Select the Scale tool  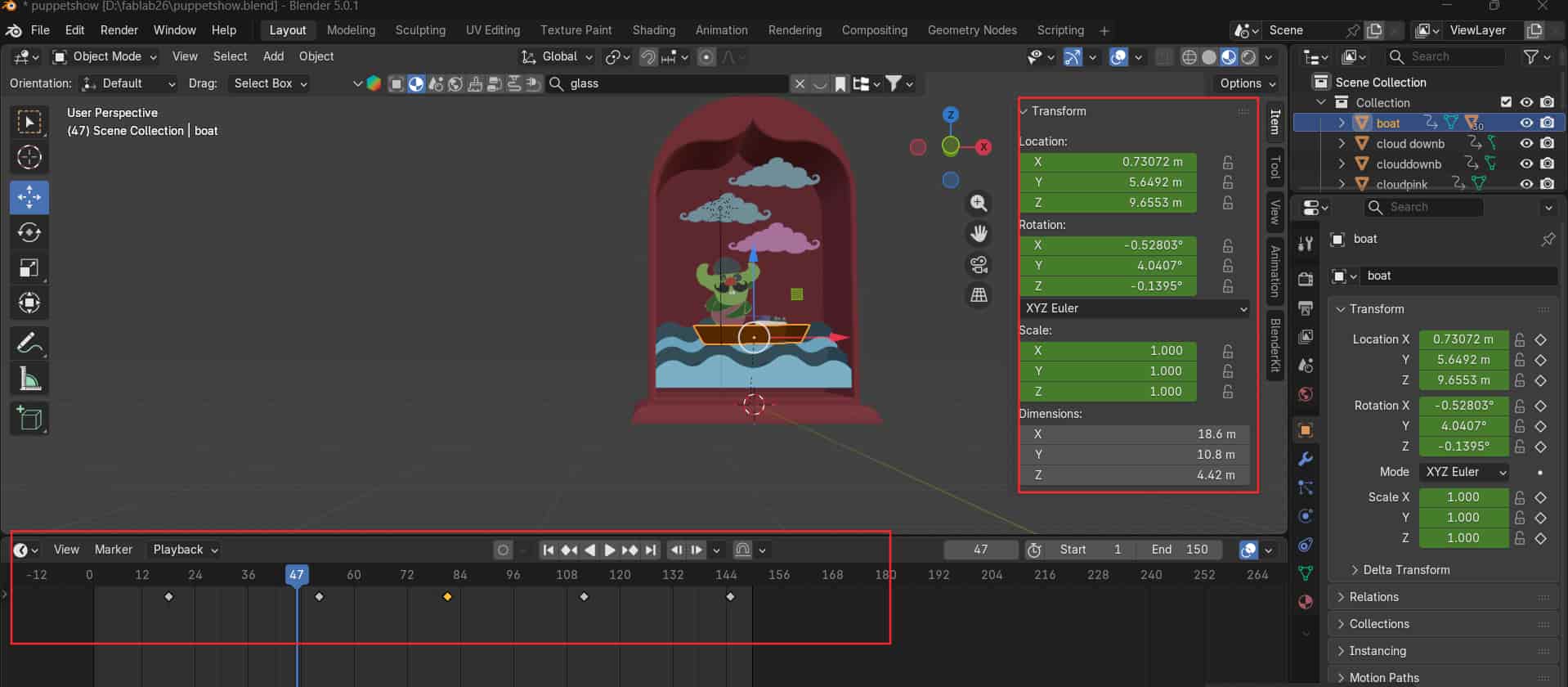pos(29,267)
